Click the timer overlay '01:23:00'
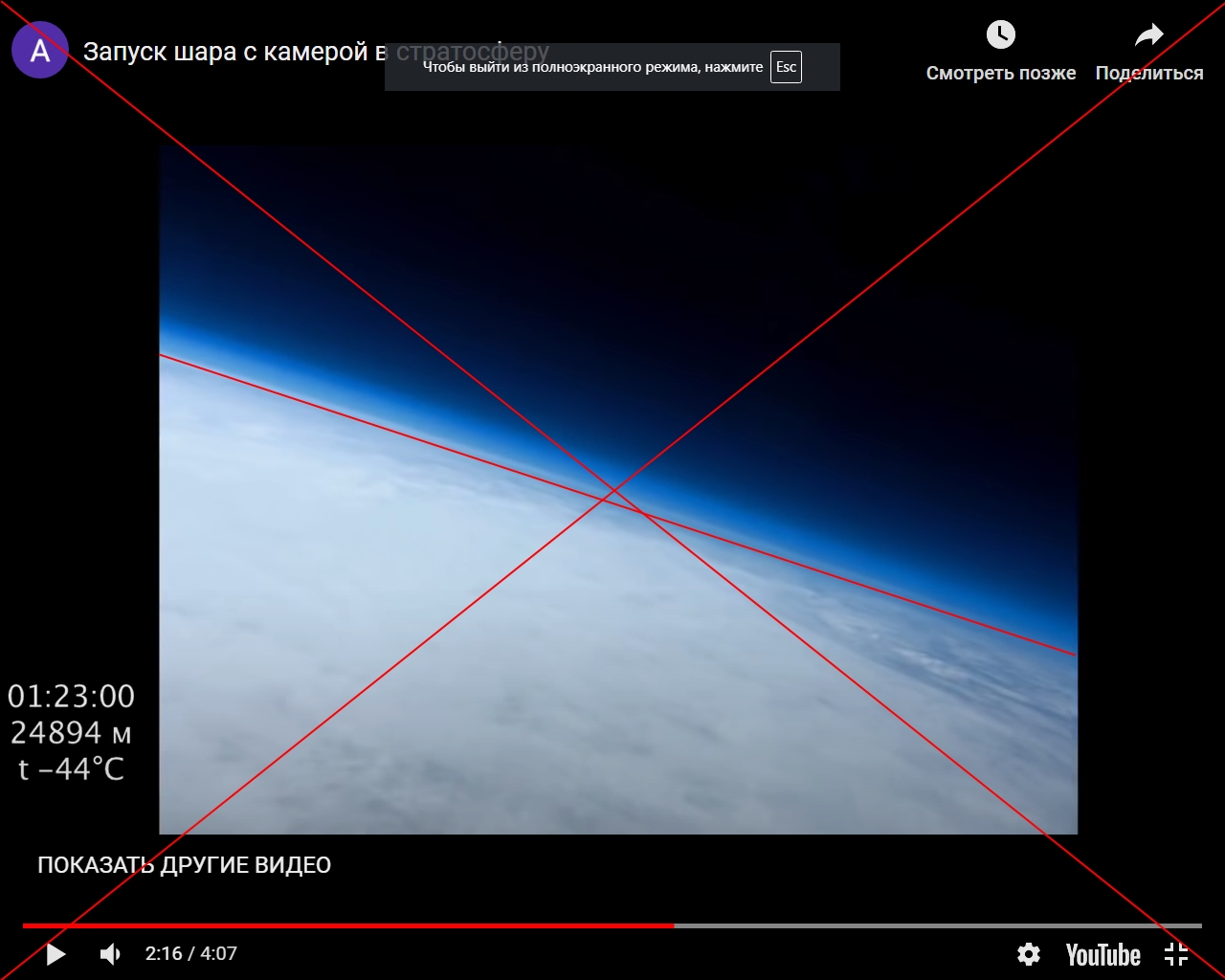 [x=71, y=697]
